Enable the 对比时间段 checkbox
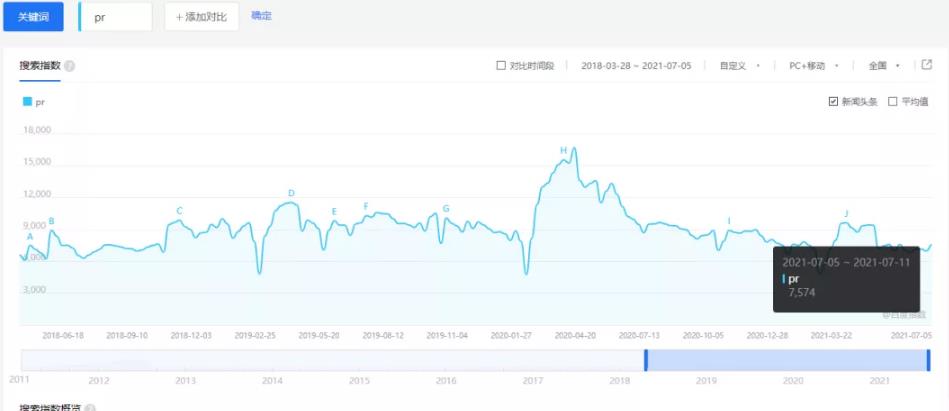The width and height of the screenshot is (949, 411). click(502, 66)
